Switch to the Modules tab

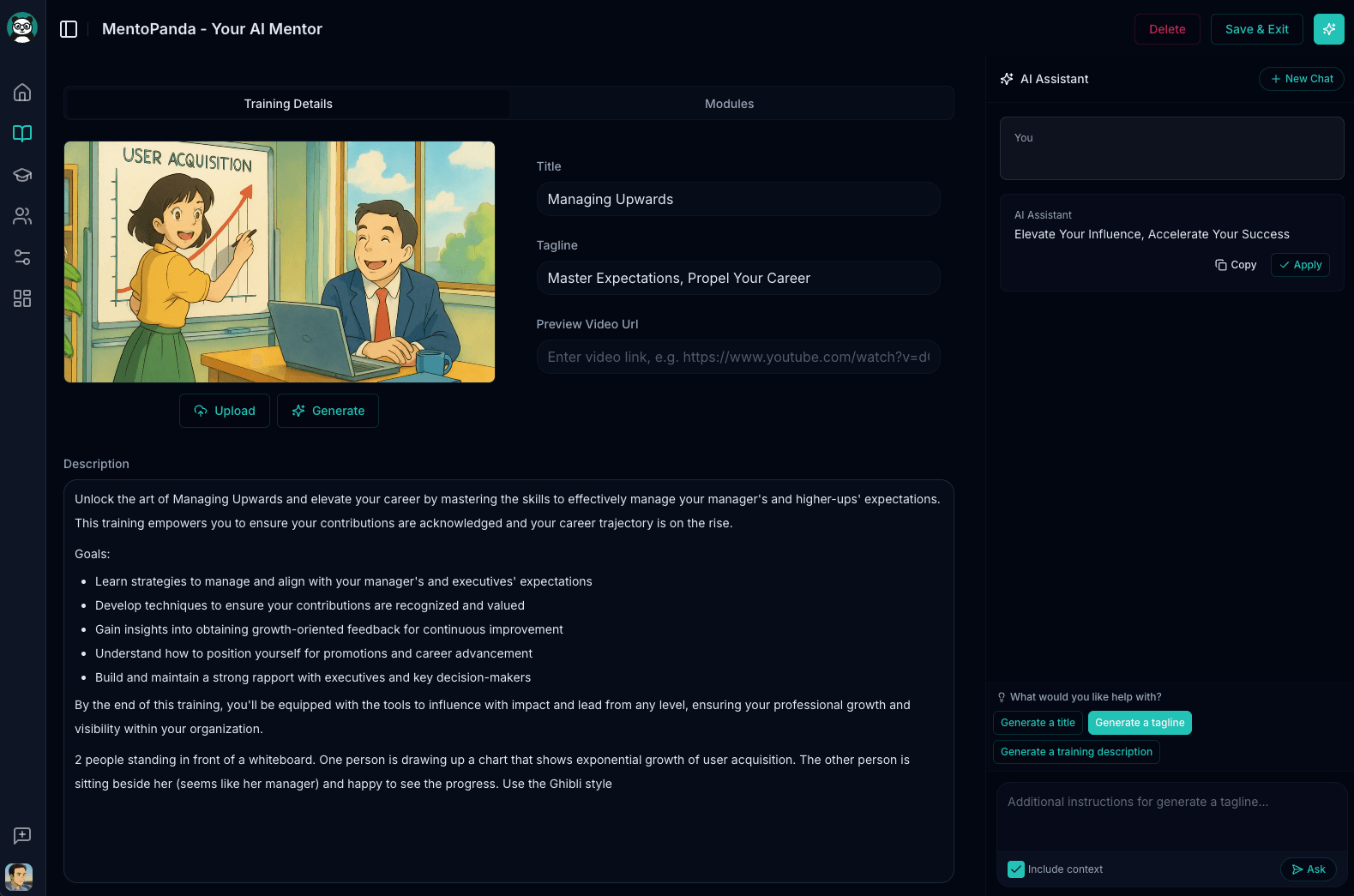click(729, 104)
